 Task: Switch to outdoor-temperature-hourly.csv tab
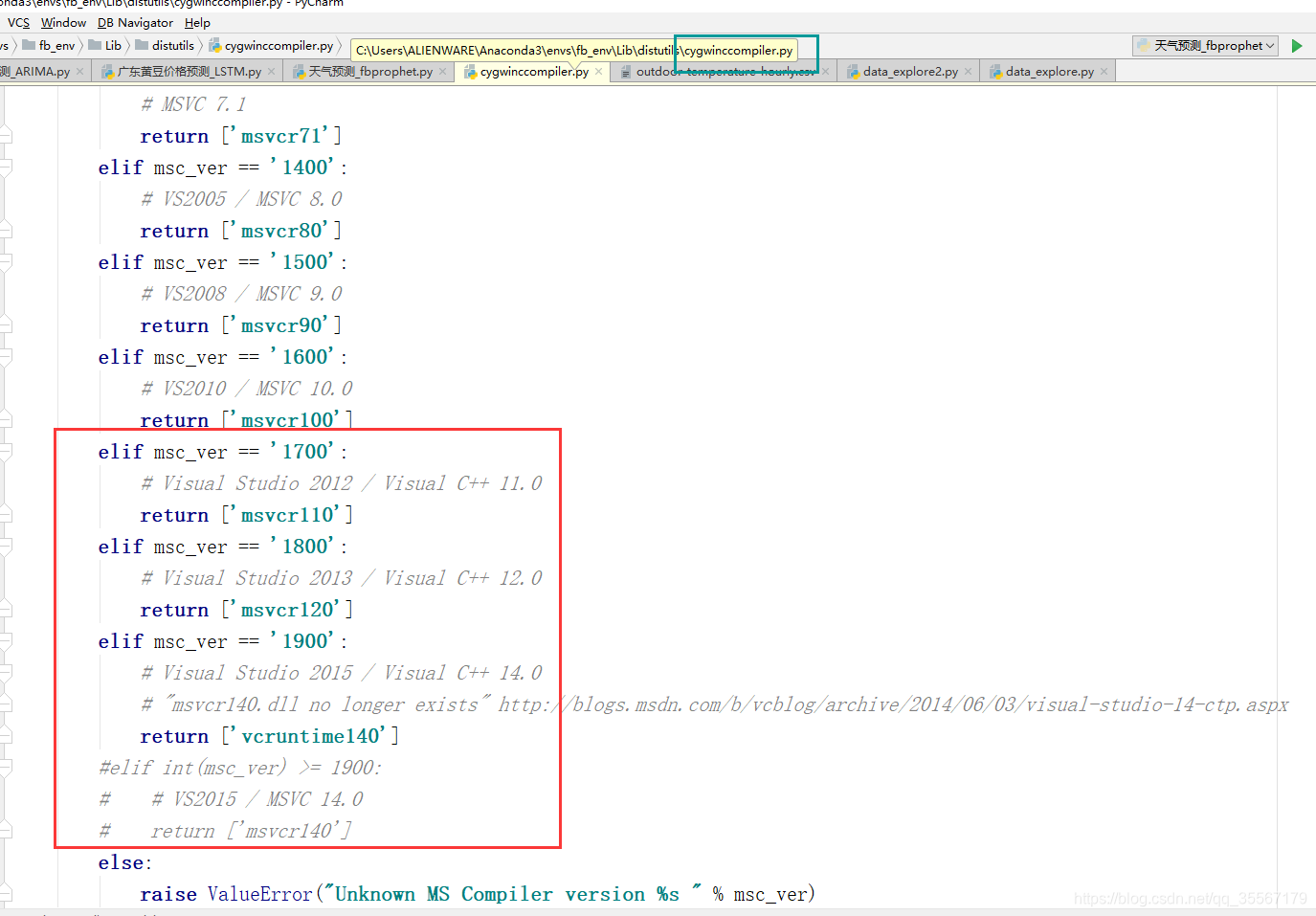725,72
